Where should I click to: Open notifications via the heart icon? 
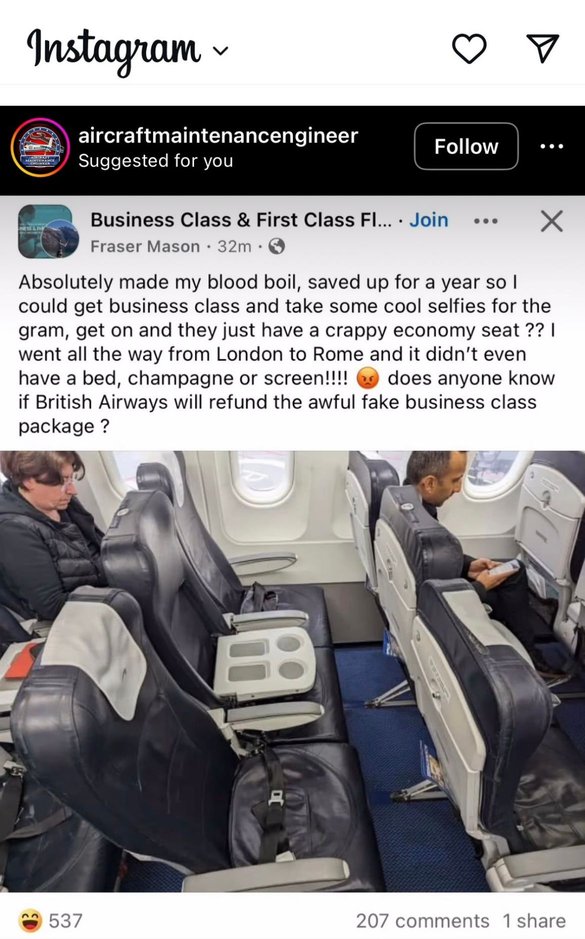[x=469, y=48]
